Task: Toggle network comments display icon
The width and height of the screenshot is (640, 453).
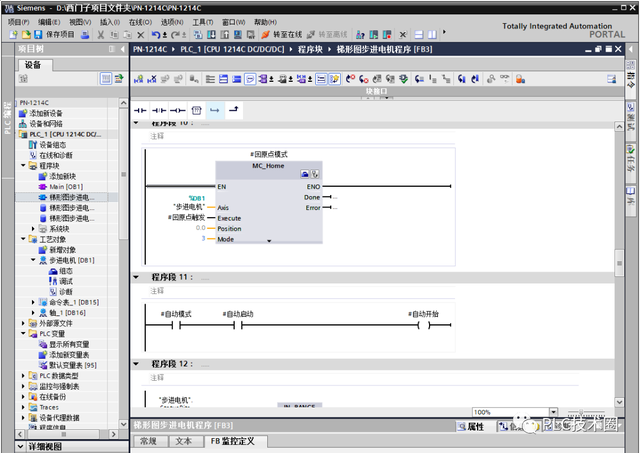Action: [x=321, y=79]
